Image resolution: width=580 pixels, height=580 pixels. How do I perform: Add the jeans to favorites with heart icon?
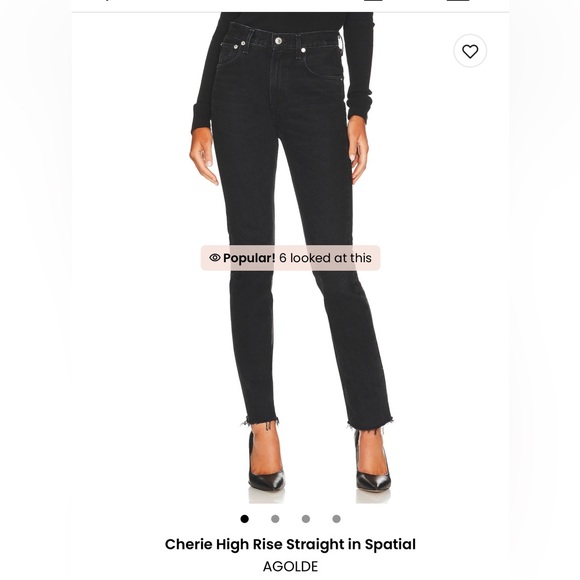(x=470, y=51)
